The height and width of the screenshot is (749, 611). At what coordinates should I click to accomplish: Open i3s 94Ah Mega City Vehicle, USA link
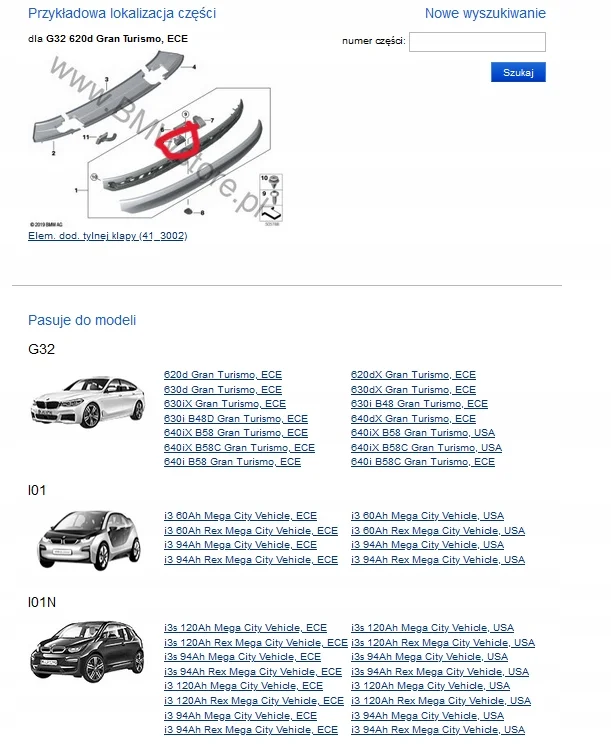tap(429, 657)
